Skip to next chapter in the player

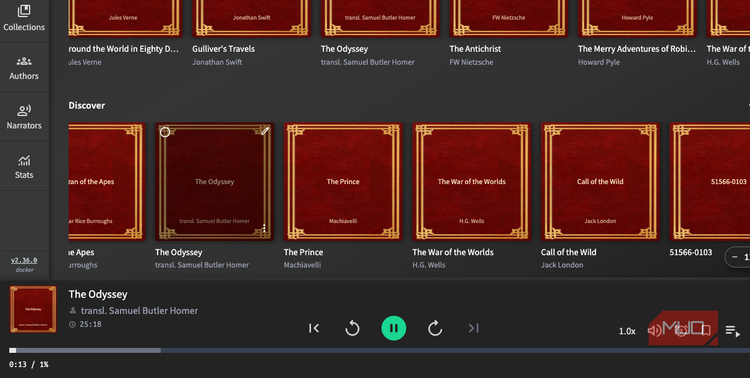pyautogui.click(x=474, y=328)
